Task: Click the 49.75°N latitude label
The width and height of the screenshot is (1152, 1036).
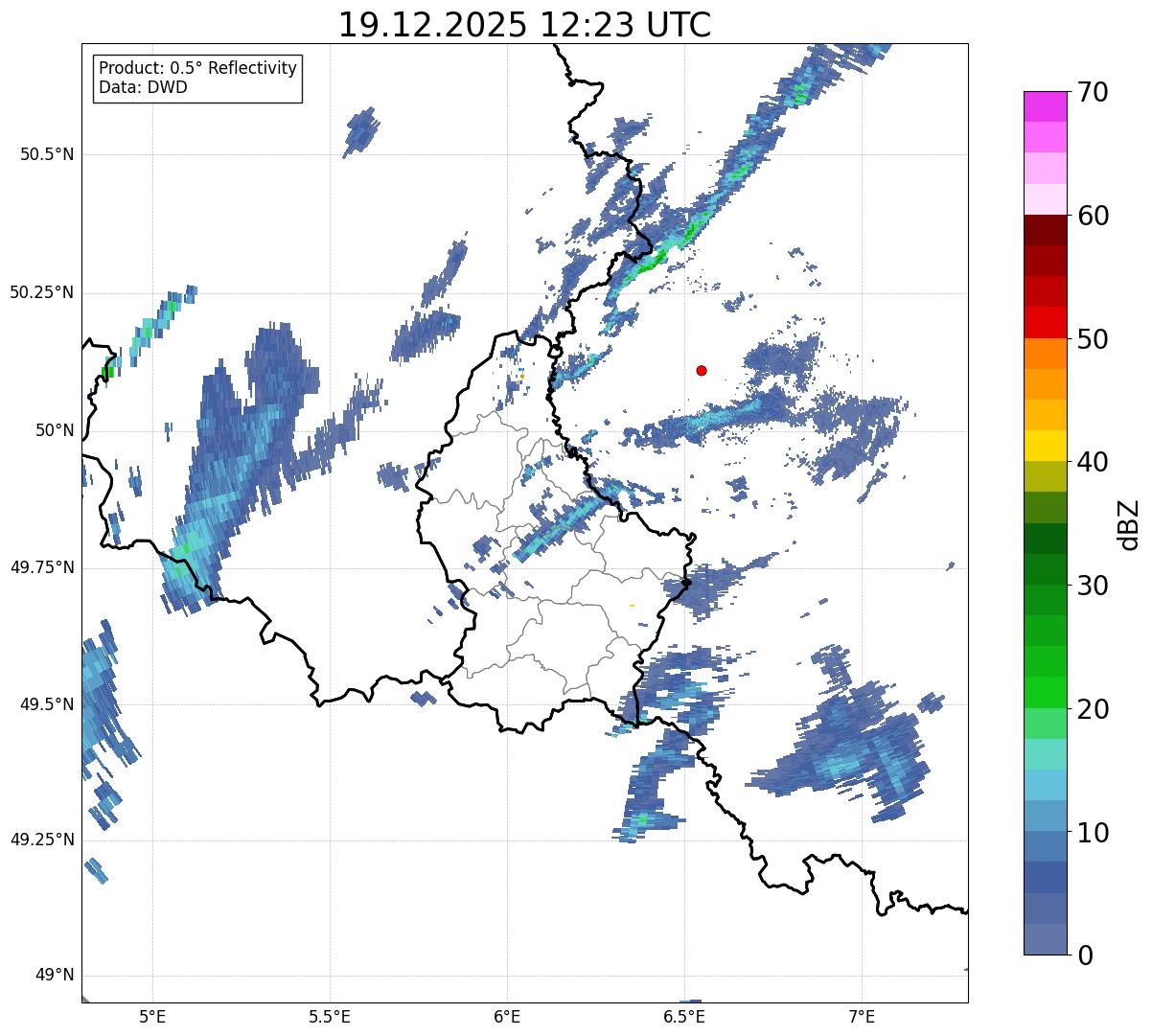Action: tap(42, 567)
